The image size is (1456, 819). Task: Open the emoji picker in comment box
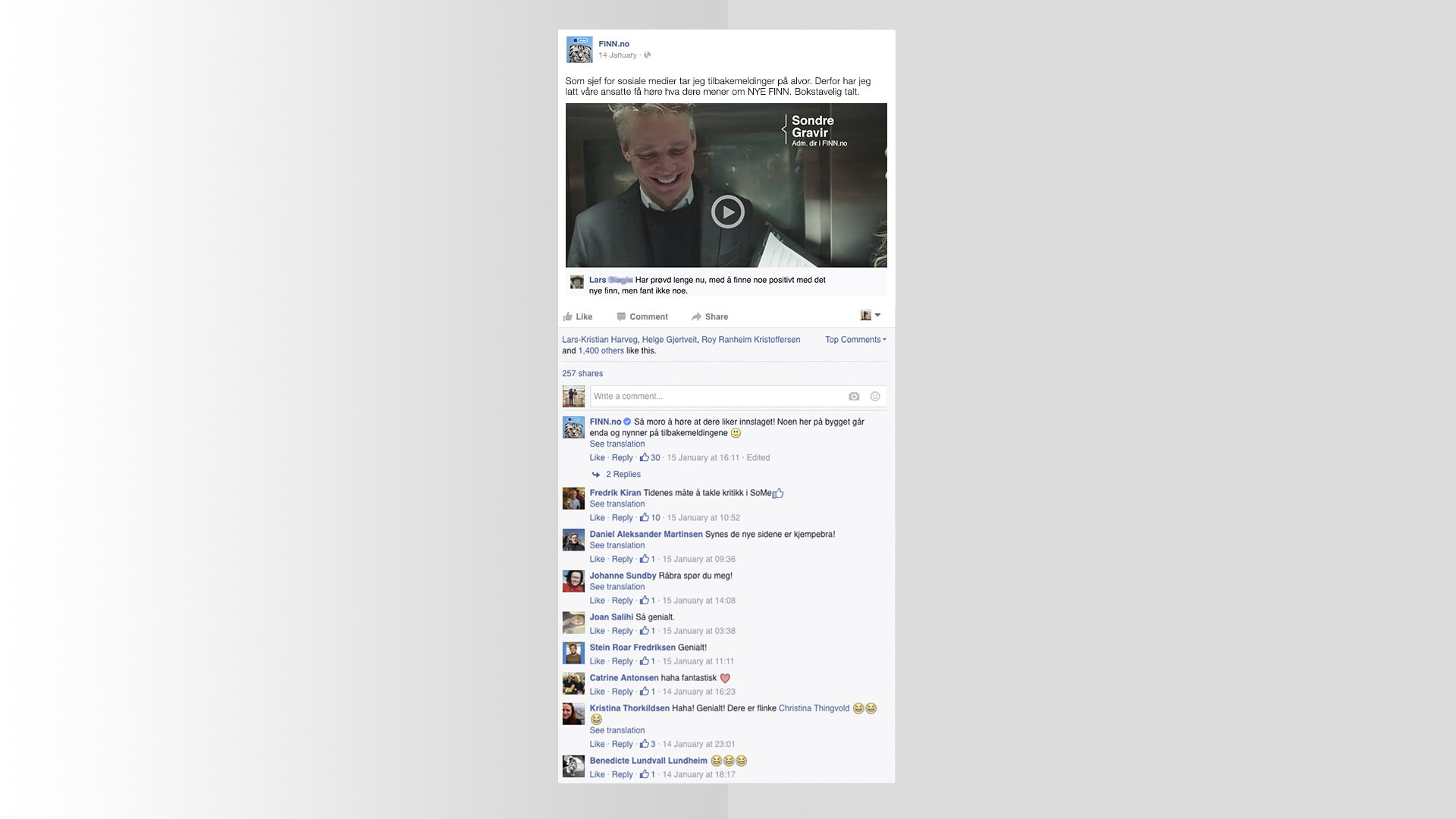pos(874,397)
